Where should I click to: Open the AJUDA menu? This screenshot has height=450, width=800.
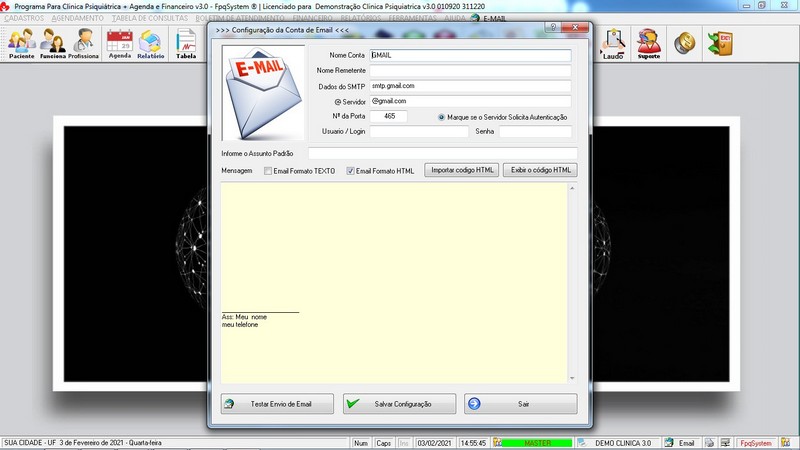pos(455,18)
